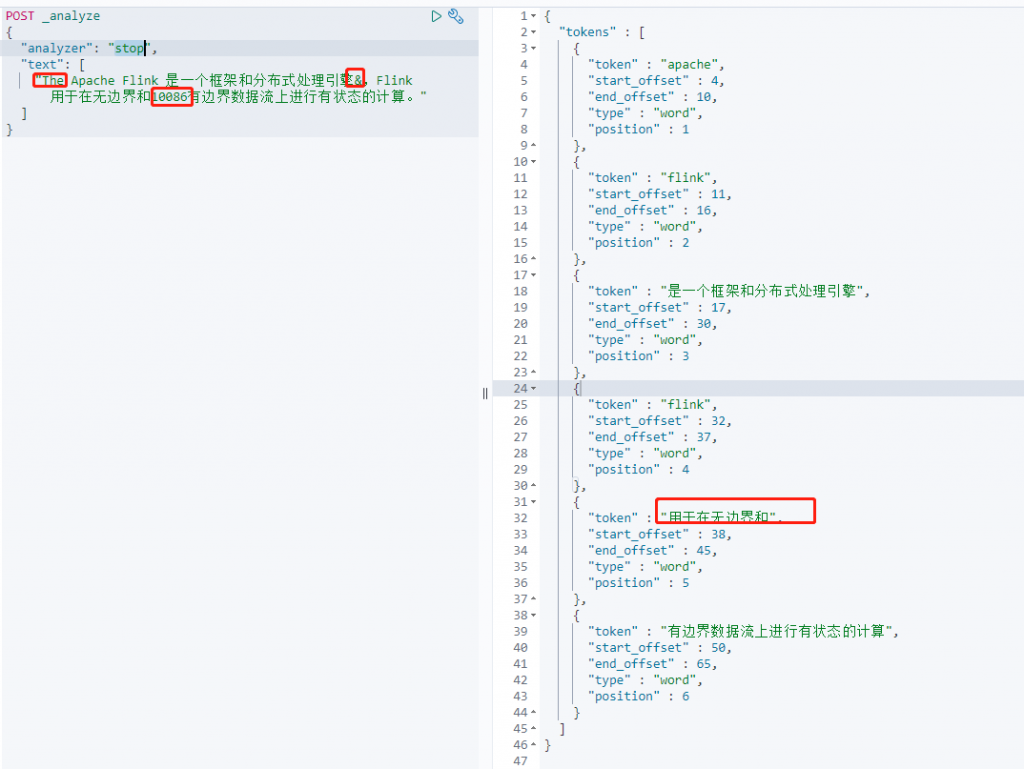
Task: Fold the "tokens" array at line 2
Action: tap(534, 32)
